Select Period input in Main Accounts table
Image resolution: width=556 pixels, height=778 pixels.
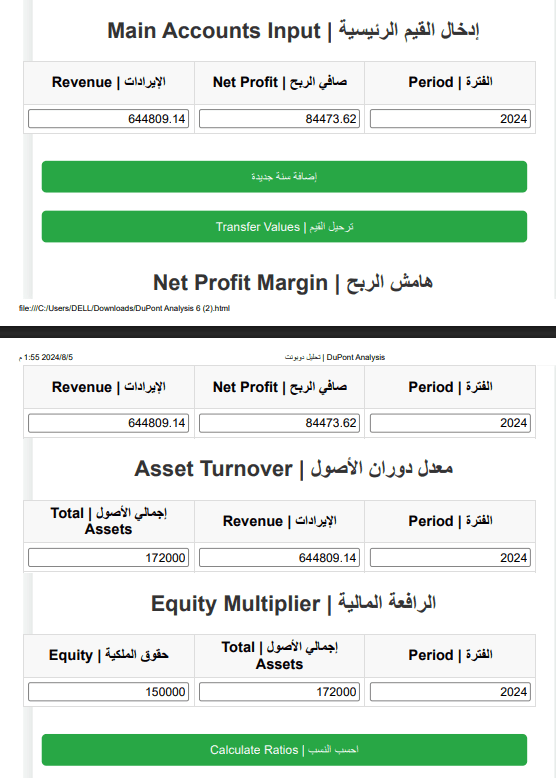pos(450,119)
